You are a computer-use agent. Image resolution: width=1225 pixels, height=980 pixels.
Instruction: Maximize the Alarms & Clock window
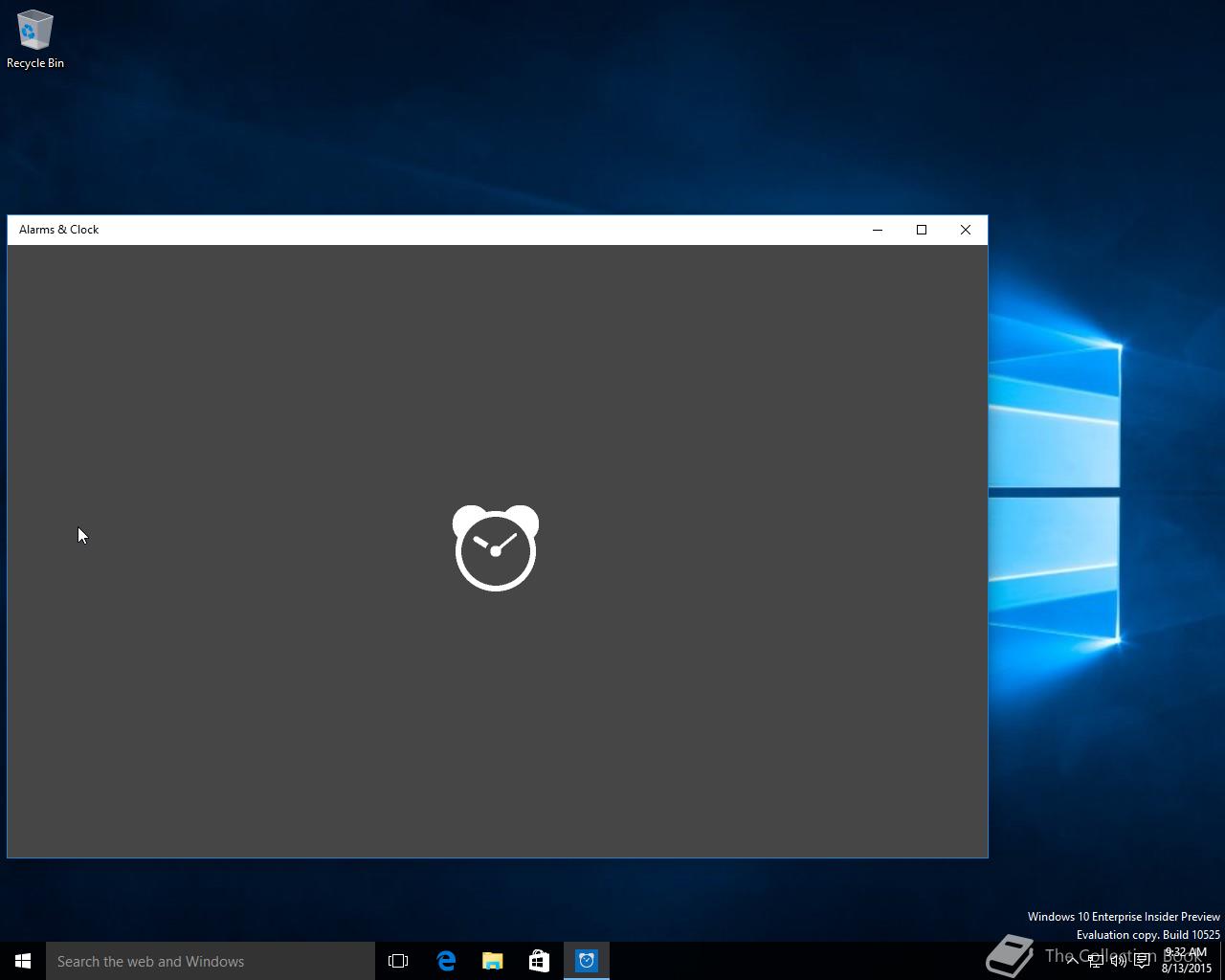(922, 230)
